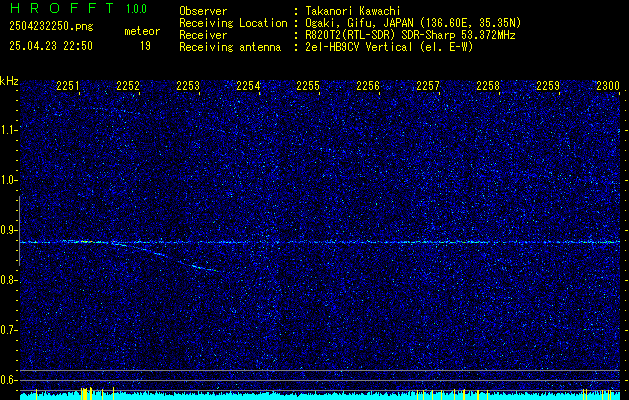The width and height of the screenshot is (629, 400).
Task: Click the Observer field label
Action: [203, 11]
